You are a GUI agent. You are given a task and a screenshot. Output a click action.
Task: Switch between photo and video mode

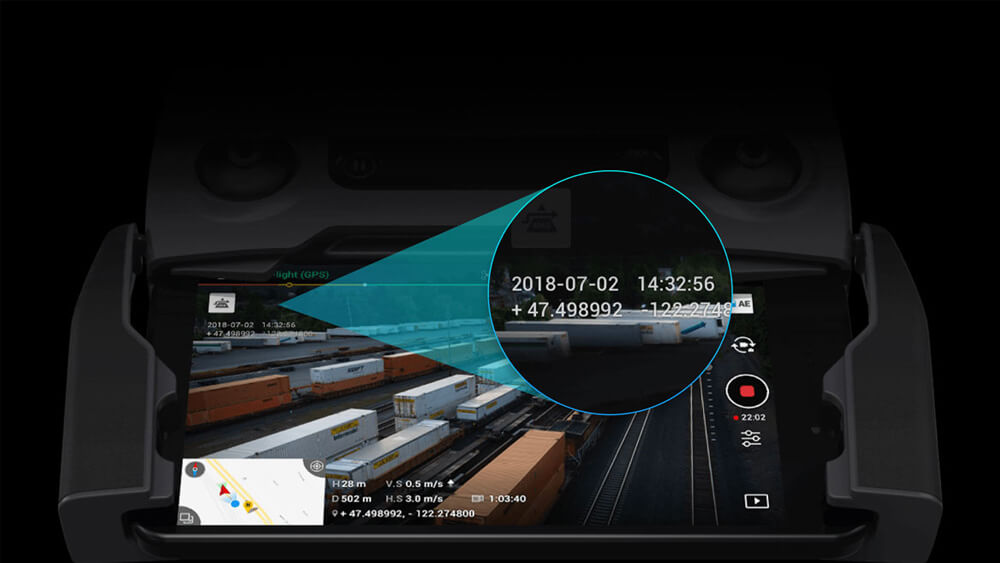pos(743,345)
